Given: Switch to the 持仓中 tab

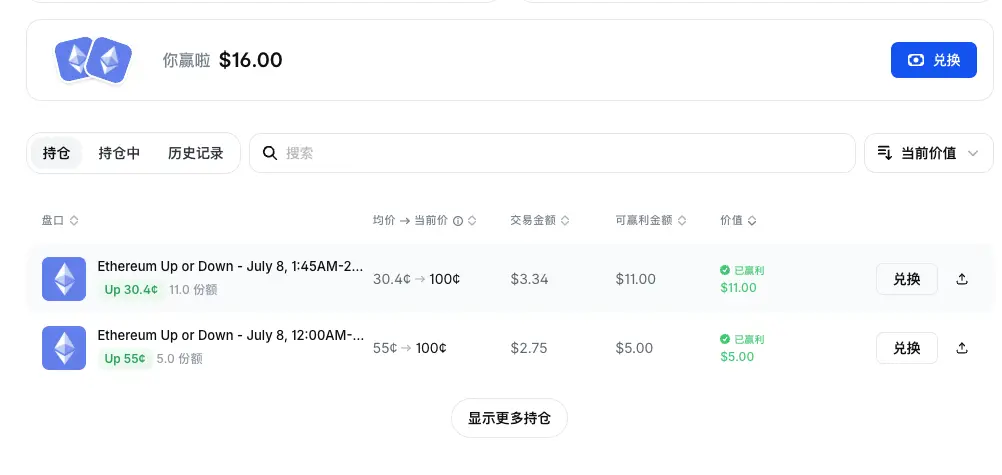Looking at the screenshot, I should (x=119, y=153).
